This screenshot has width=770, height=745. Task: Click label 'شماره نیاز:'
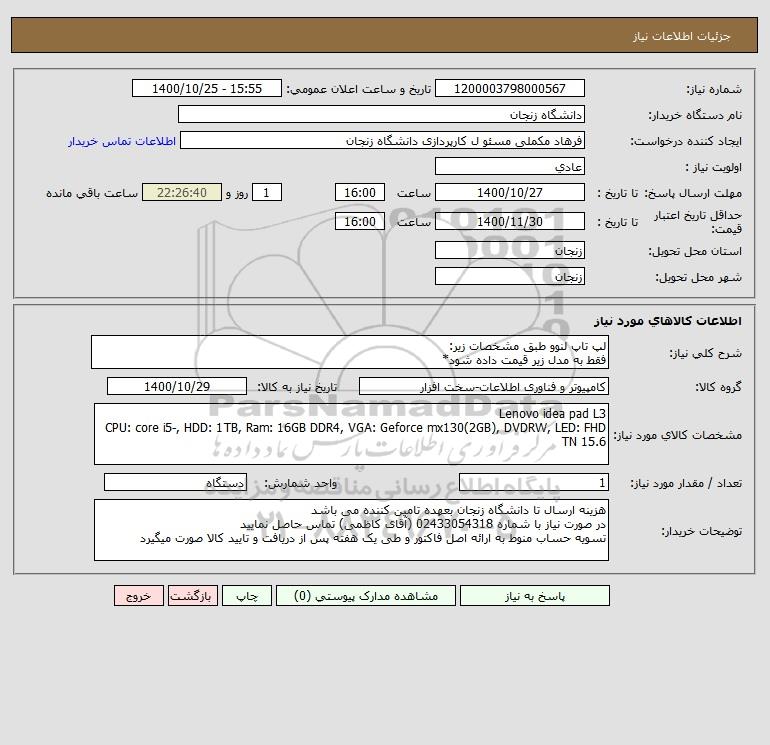[x=714, y=89]
